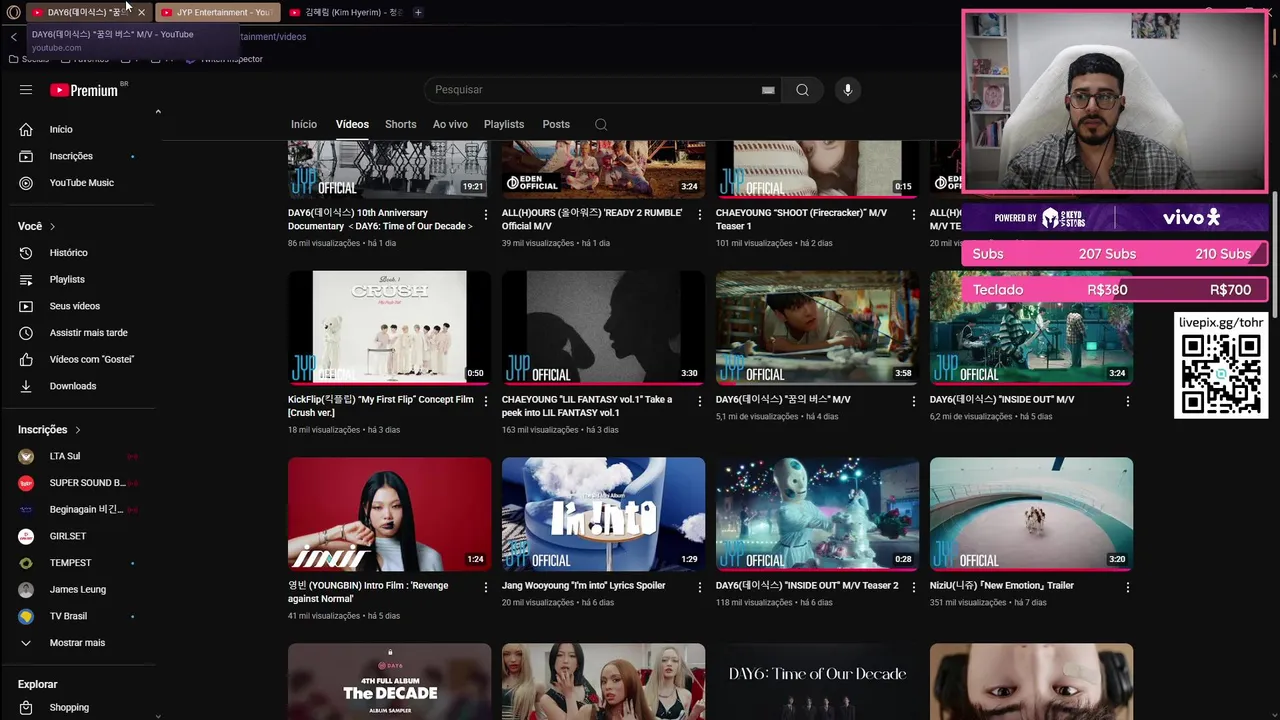Expand Mostrar mais subscriptions
This screenshot has height=720, width=1280.
point(78,643)
